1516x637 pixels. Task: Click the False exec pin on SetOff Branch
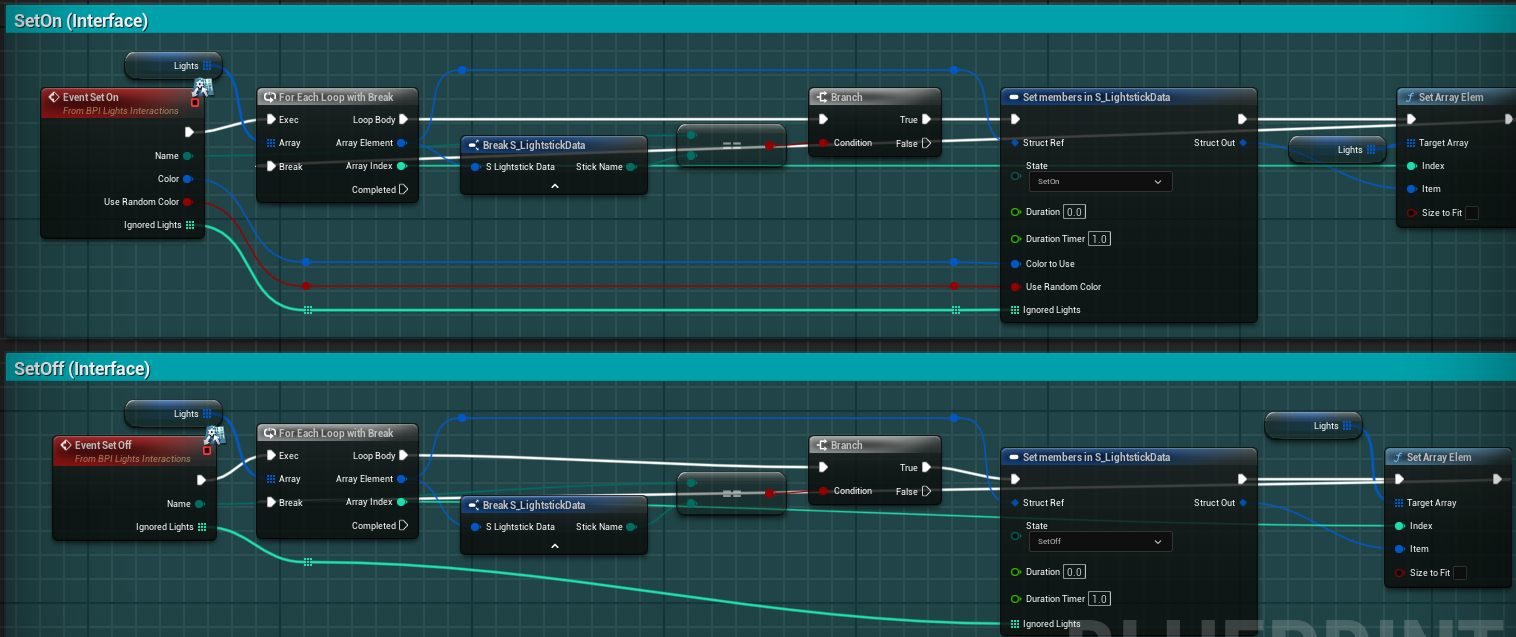(926, 491)
